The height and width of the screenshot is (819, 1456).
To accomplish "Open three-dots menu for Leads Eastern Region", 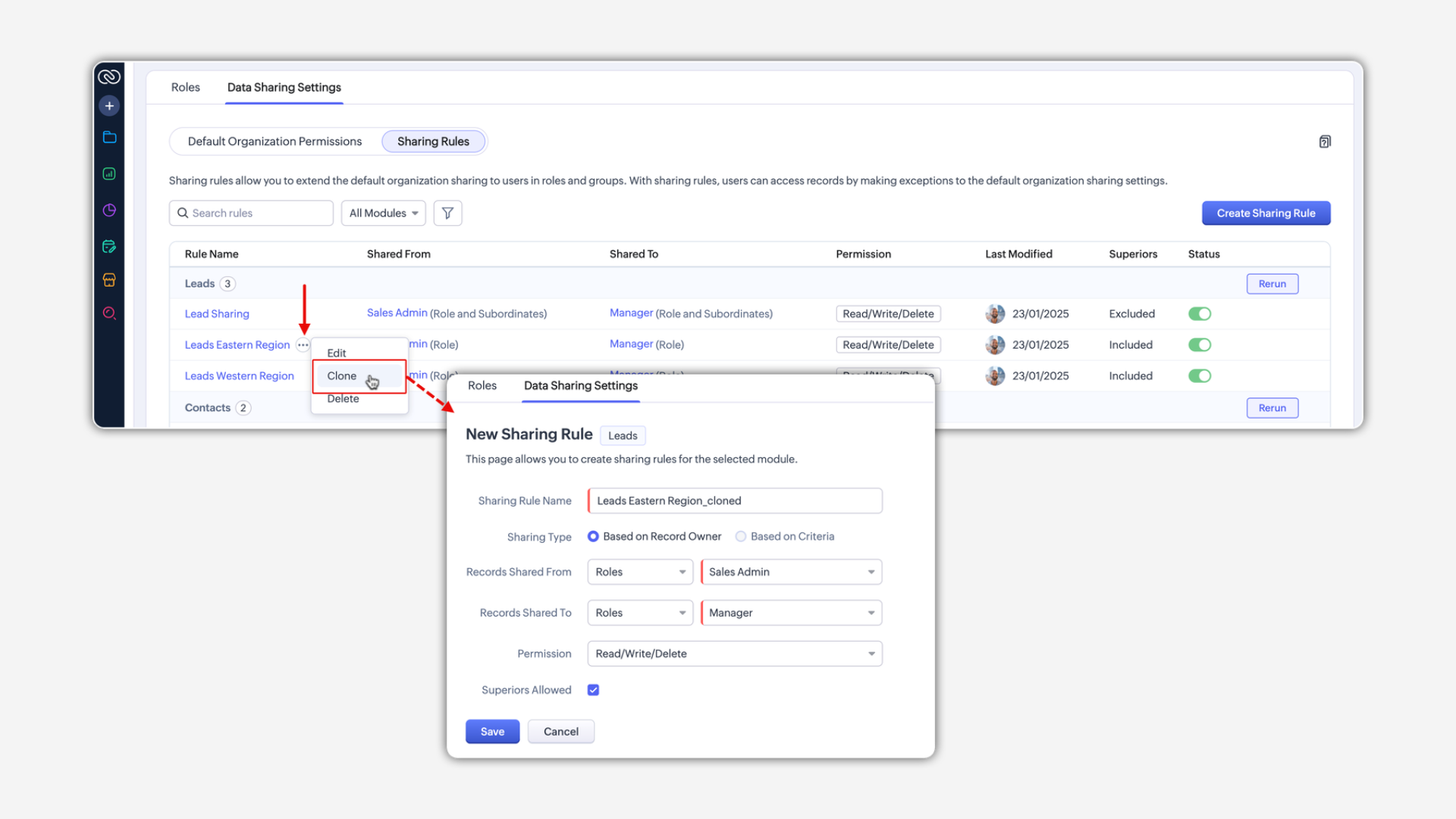I will (x=303, y=345).
